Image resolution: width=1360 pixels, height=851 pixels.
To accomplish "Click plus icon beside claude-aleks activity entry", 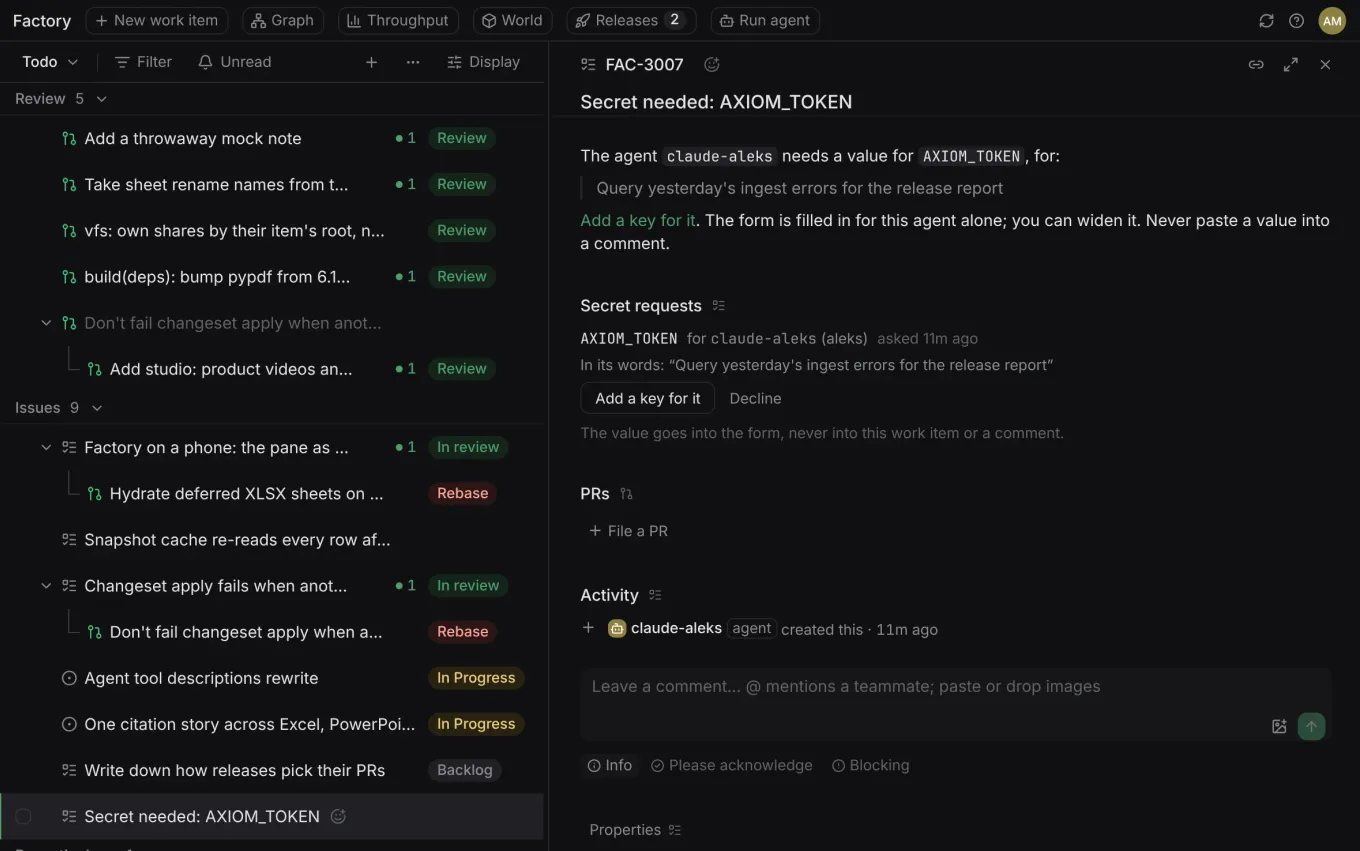I will (x=588, y=628).
